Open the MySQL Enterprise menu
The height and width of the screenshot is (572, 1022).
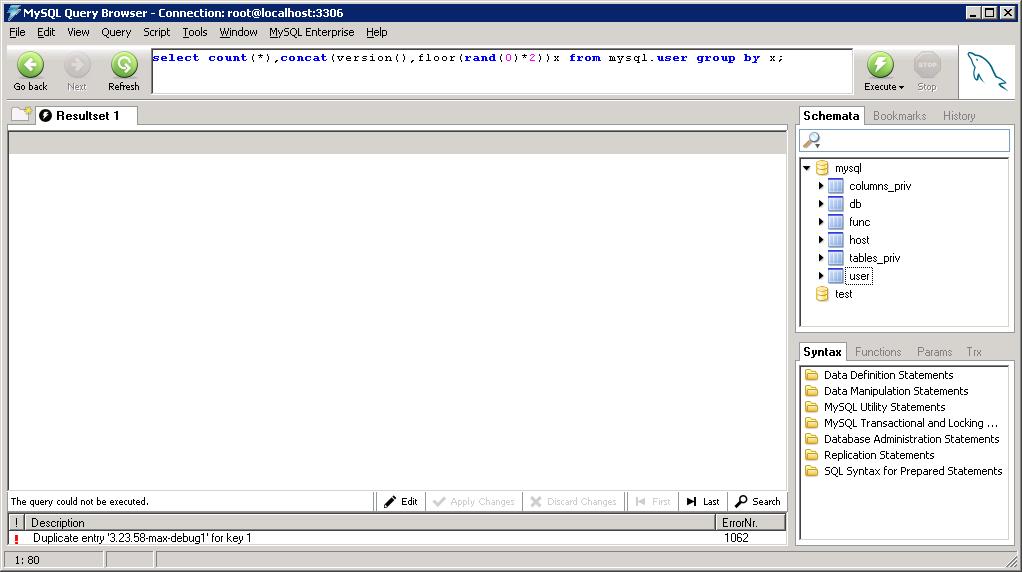312,32
